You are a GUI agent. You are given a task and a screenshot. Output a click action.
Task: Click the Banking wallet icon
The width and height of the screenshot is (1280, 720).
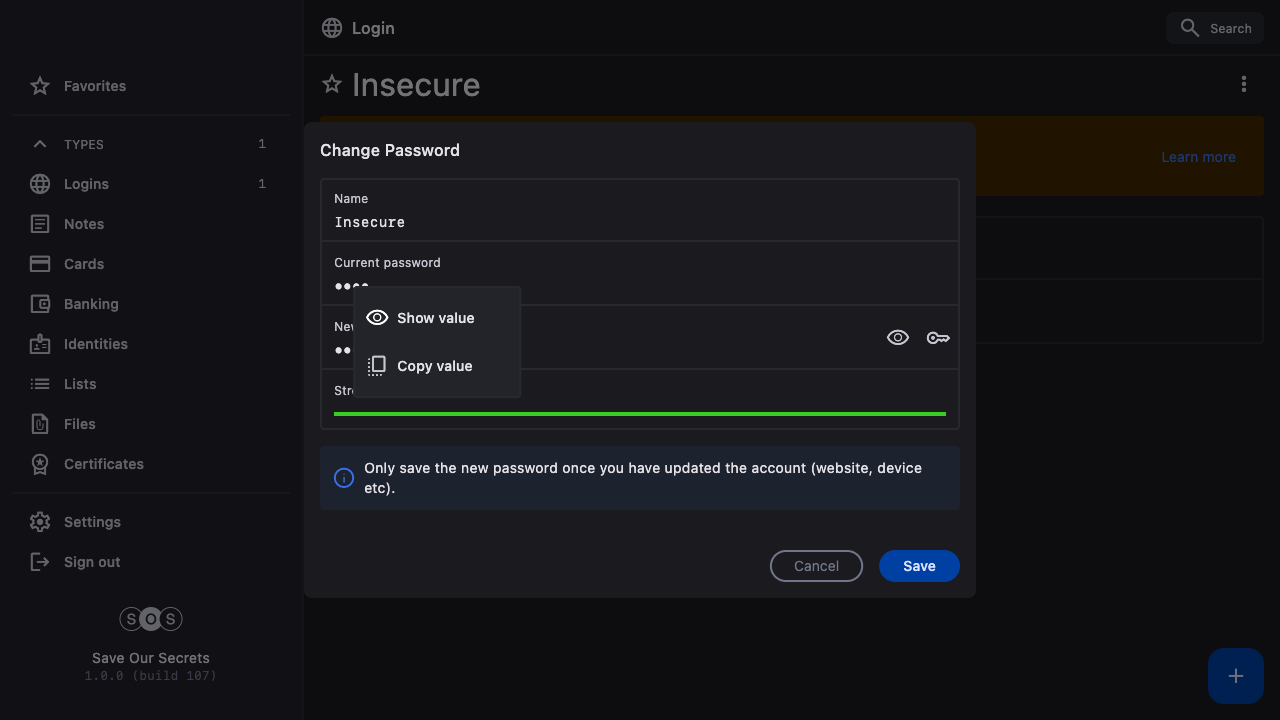(40, 304)
